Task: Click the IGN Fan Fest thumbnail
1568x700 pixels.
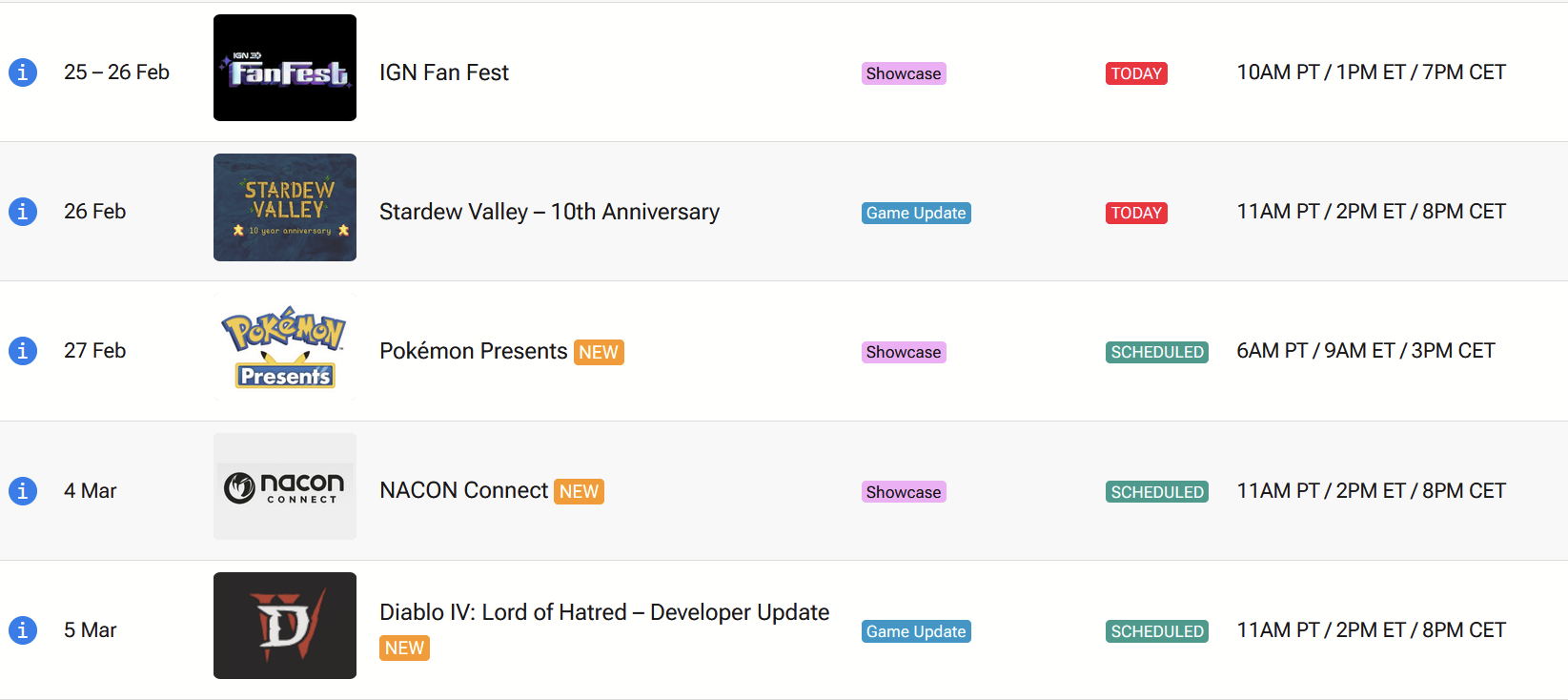Action: click(285, 68)
